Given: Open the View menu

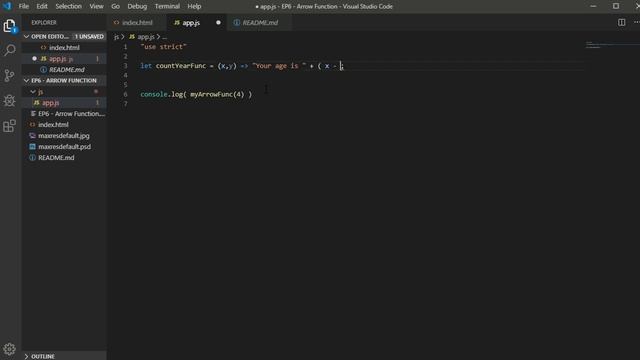Looking at the screenshot, I should [96, 6].
